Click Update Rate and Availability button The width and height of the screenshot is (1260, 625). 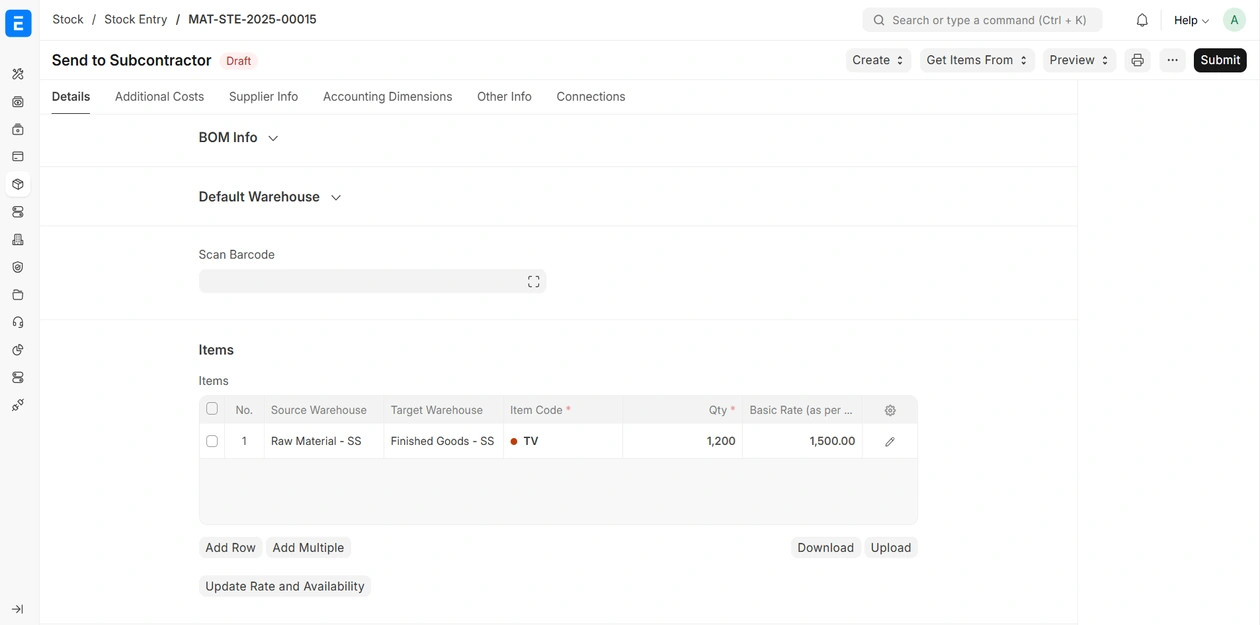point(284,586)
